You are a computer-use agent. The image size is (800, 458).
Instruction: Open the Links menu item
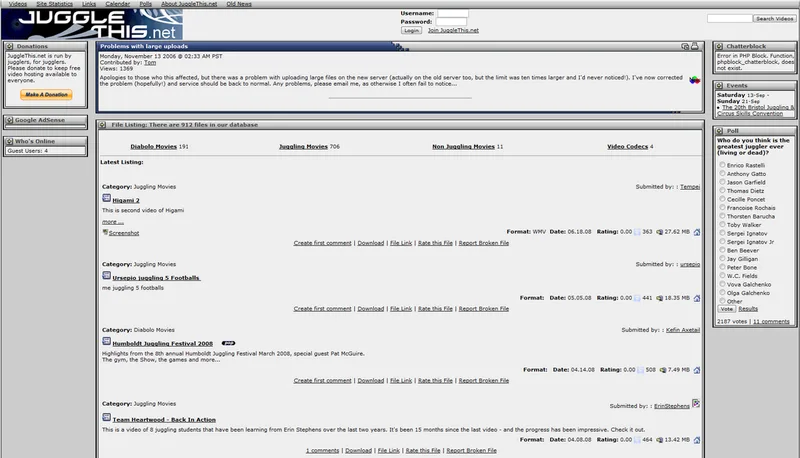click(x=89, y=4)
